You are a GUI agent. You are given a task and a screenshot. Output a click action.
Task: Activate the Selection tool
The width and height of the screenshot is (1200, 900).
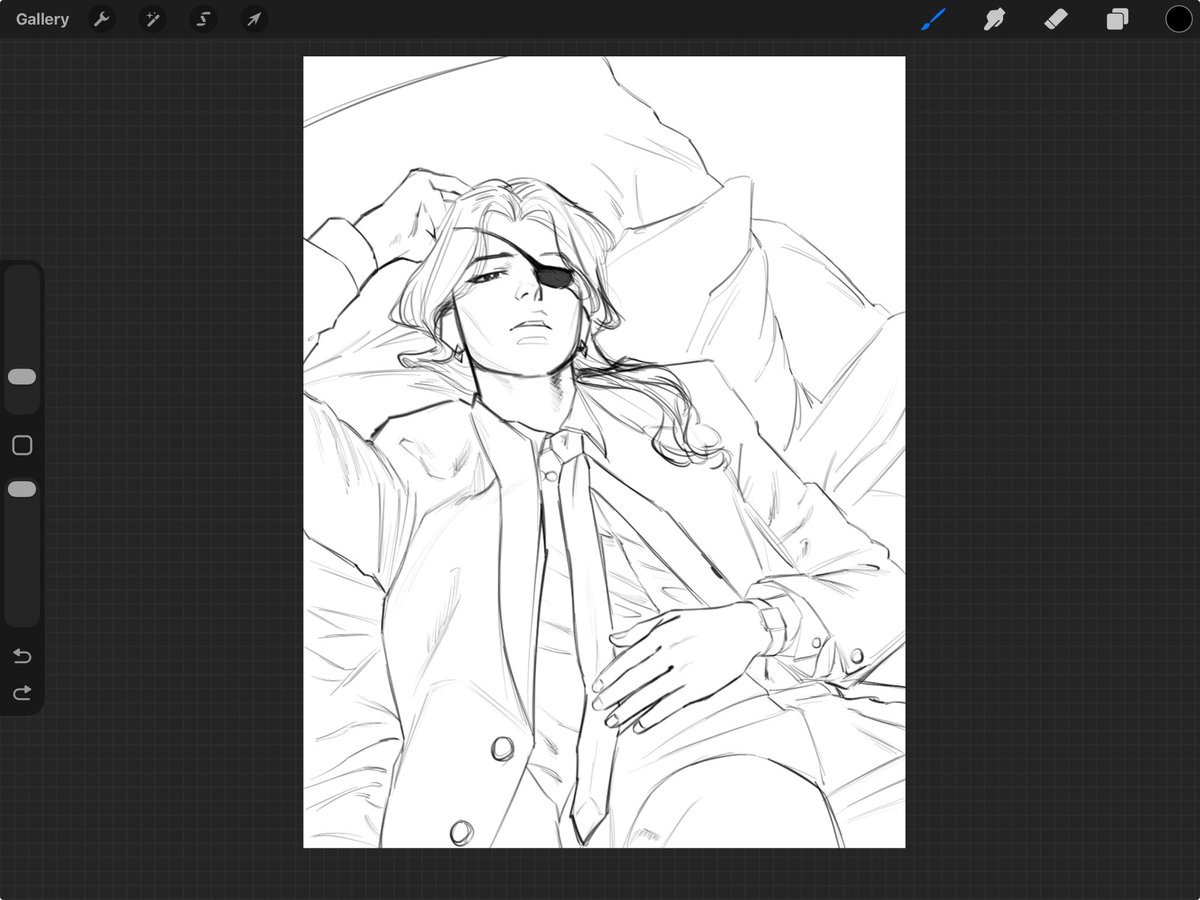(203, 19)
